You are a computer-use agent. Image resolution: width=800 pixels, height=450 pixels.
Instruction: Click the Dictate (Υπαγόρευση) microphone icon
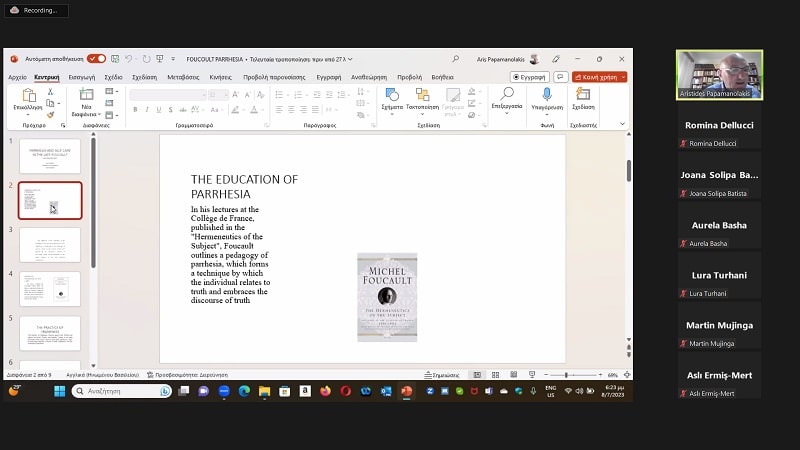click(x=547, y=94)
